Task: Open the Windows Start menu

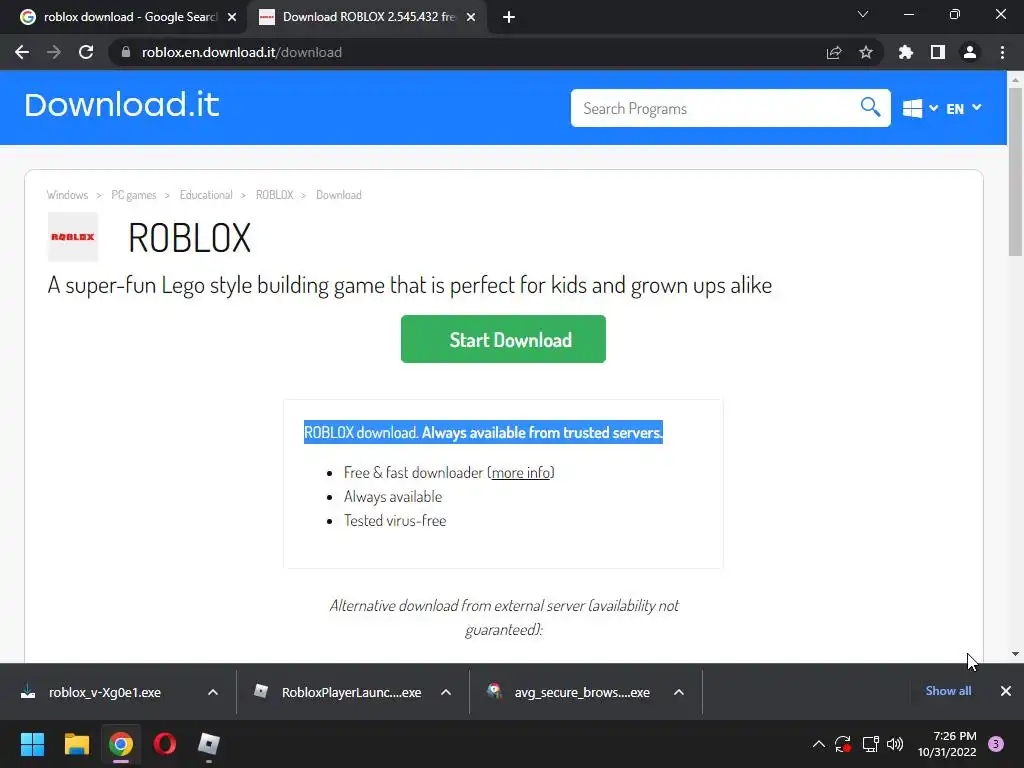Action: click(x=32, y=744)
